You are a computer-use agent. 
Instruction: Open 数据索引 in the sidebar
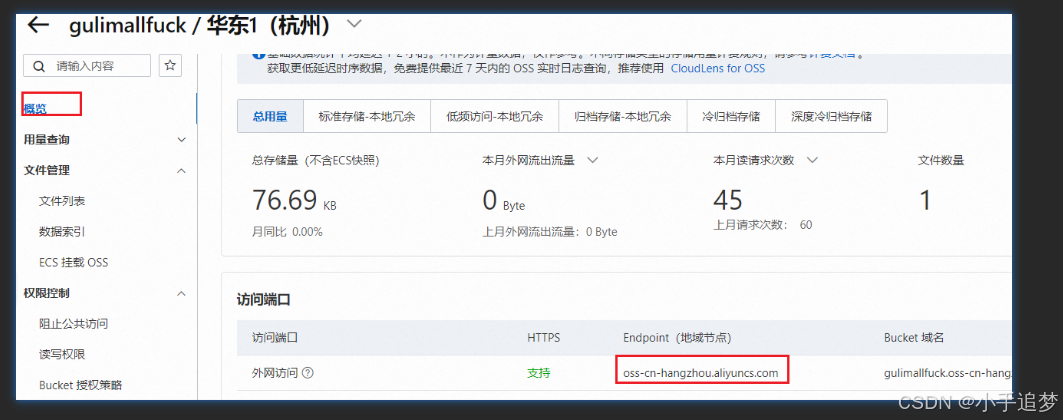(62, 232)
